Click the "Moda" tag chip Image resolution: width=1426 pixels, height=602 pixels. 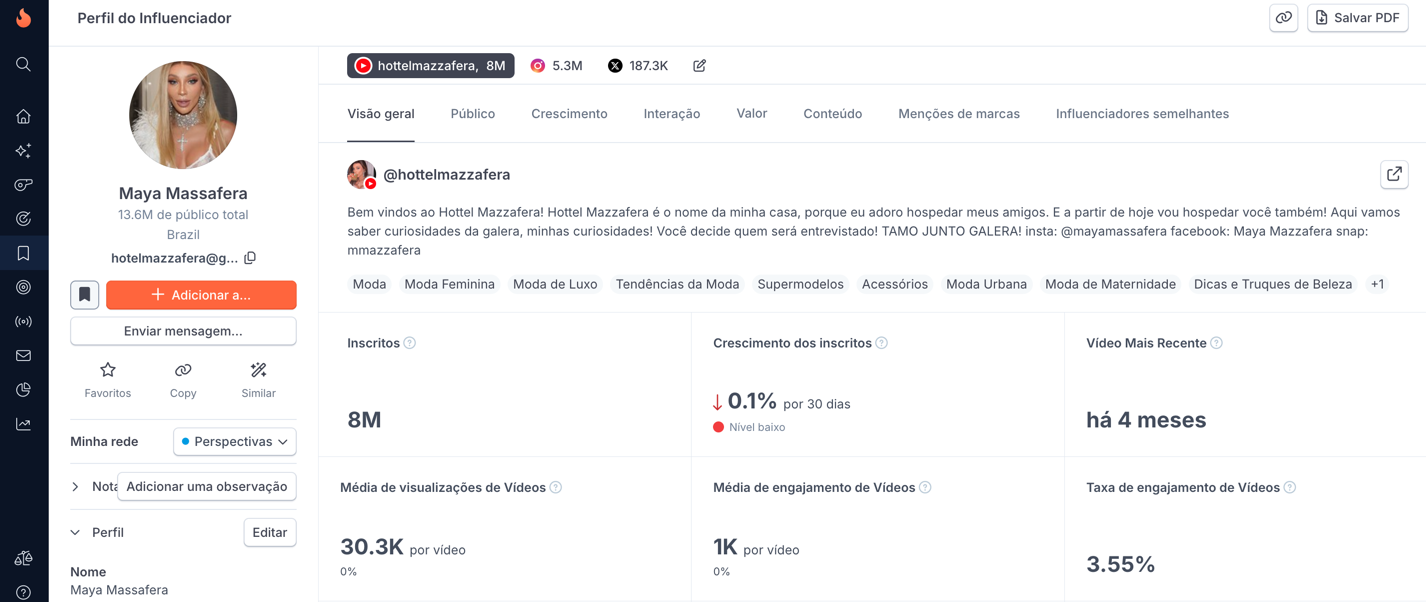pos(369,284)
